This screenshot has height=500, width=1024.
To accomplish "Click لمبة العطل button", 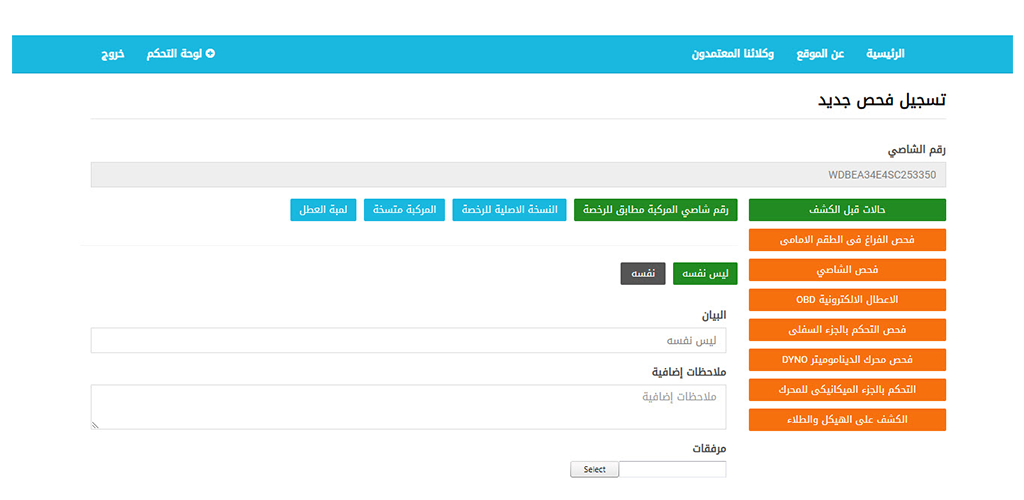I will coord(323,210).
